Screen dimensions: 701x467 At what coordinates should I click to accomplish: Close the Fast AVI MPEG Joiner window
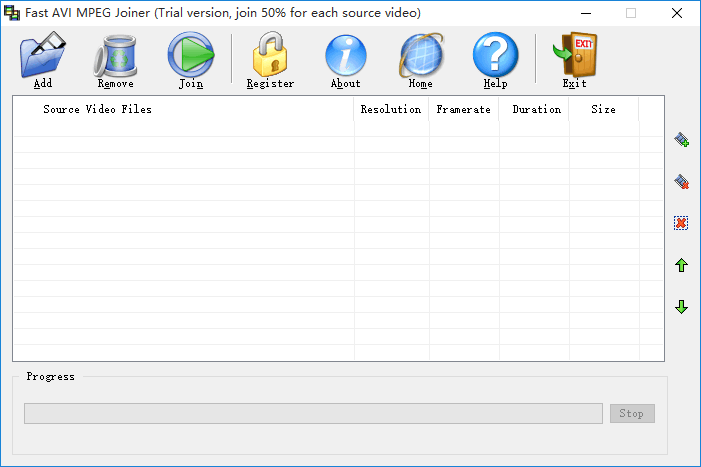tap(677, 13)
